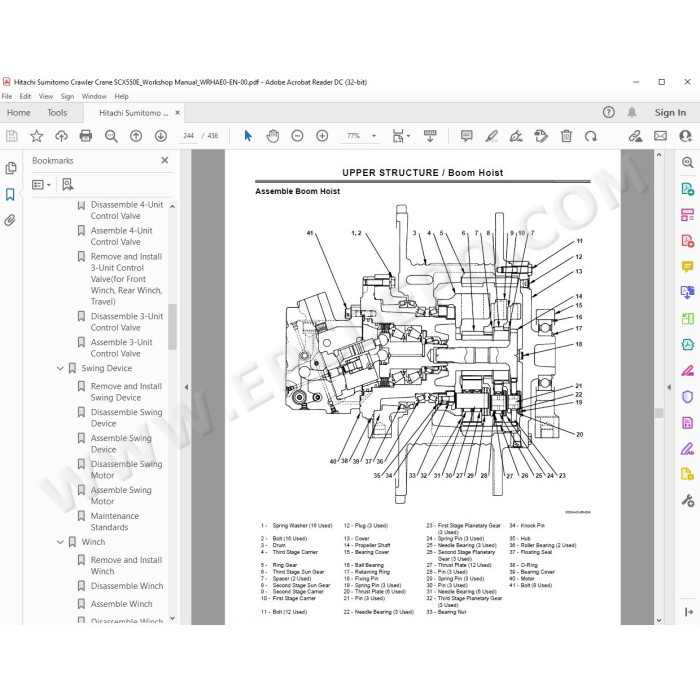This screenshot has height=700, width=700.
Task: Activate the Hand pan tool
Action: pos(273,136)
